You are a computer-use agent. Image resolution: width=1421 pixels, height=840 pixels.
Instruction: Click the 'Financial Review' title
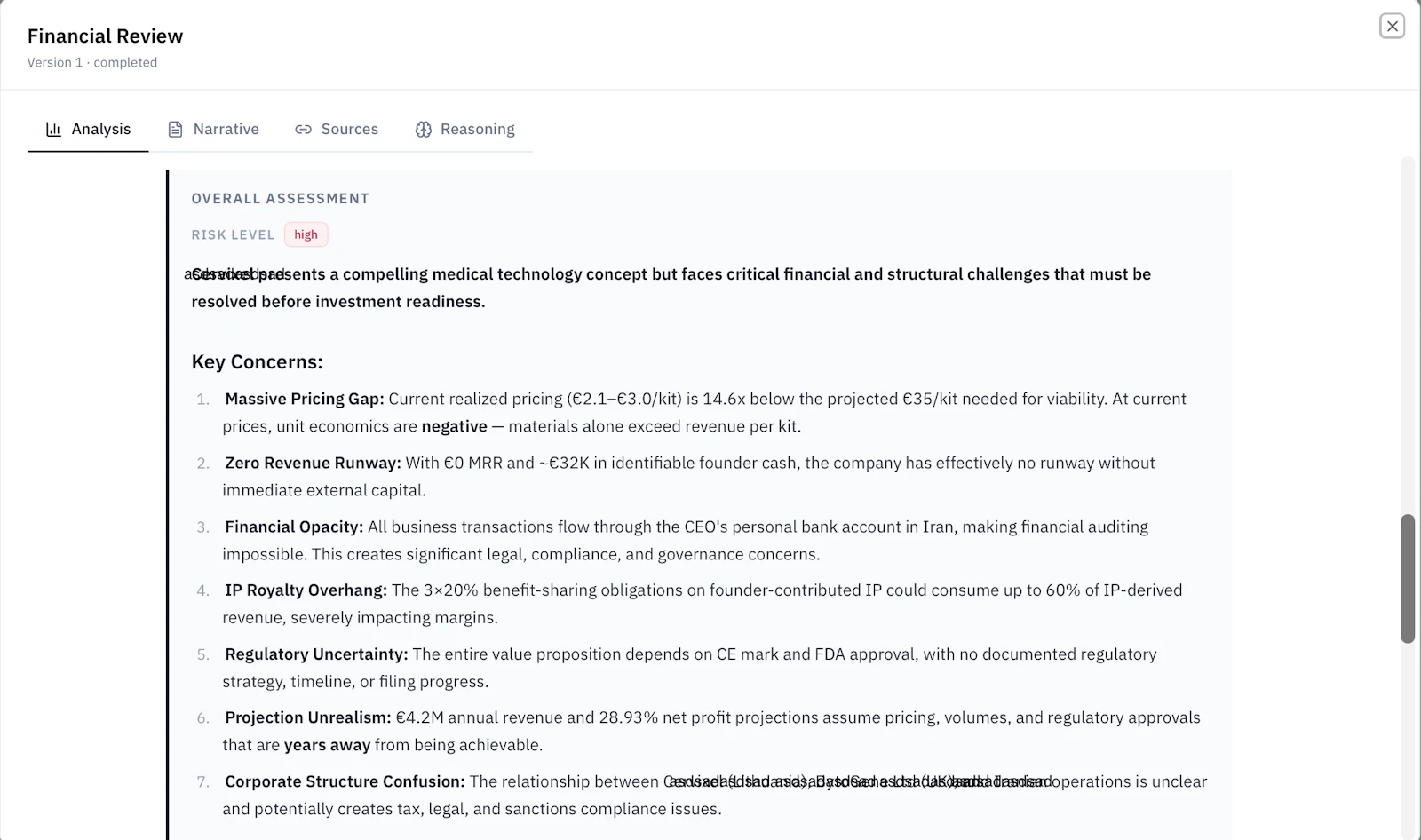click(x=105, y=36)
